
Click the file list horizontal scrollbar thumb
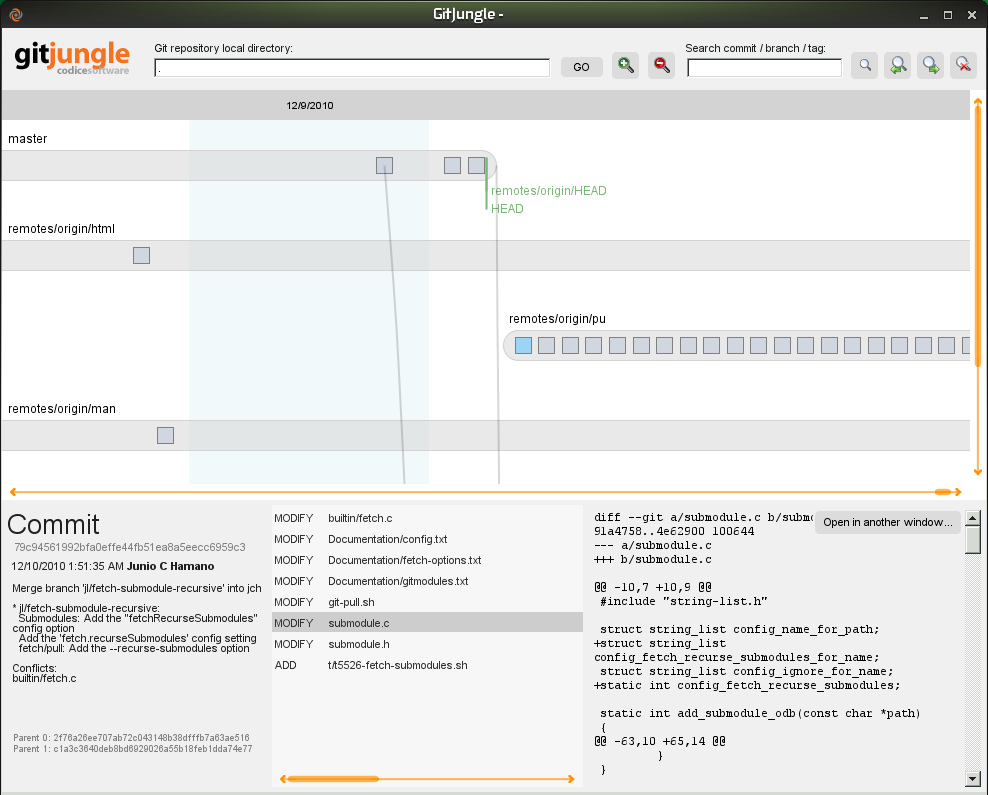[333, 779]
